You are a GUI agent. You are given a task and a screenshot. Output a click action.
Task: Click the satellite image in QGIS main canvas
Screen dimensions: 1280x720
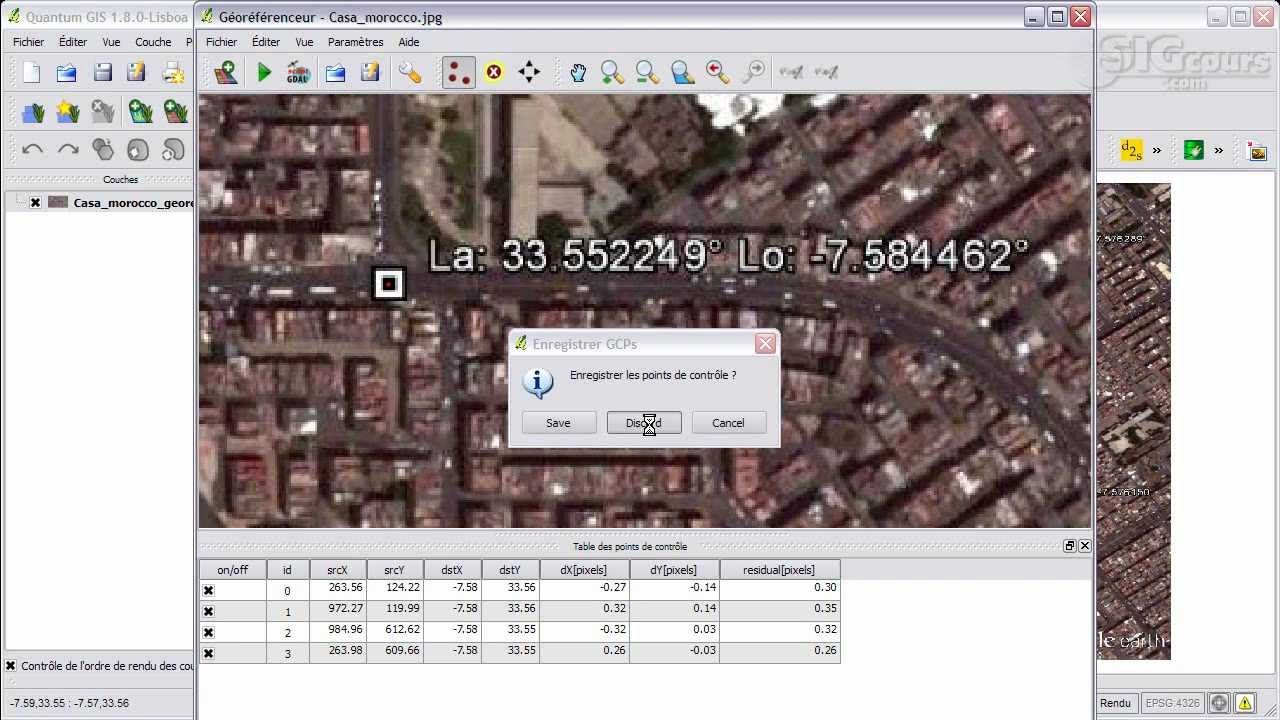[1134, 420]
